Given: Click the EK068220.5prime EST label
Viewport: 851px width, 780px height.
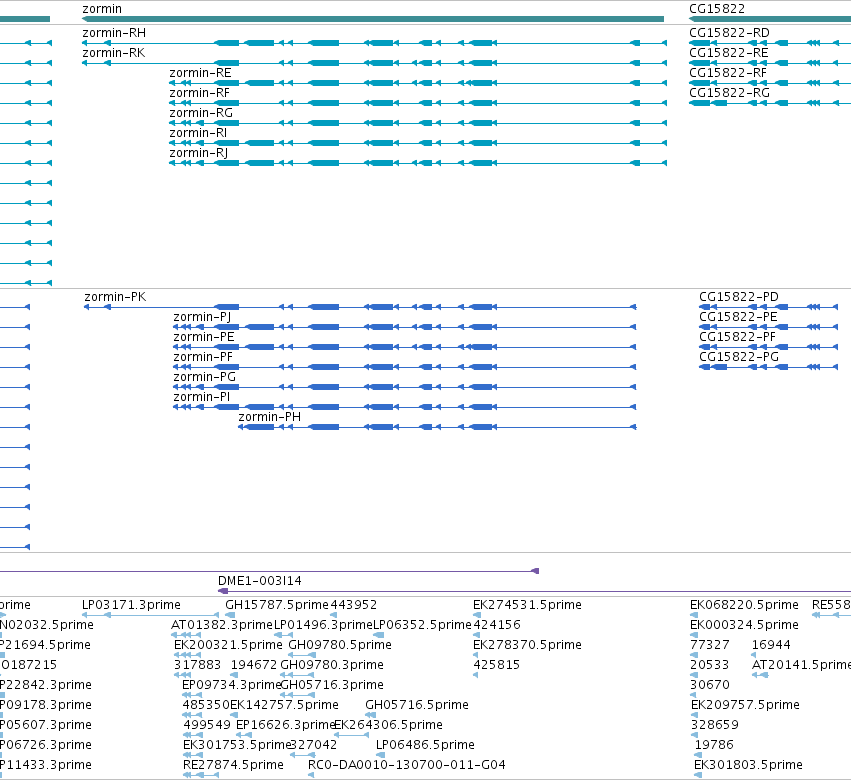Looking at the screenshot, I should pos(744,605).
